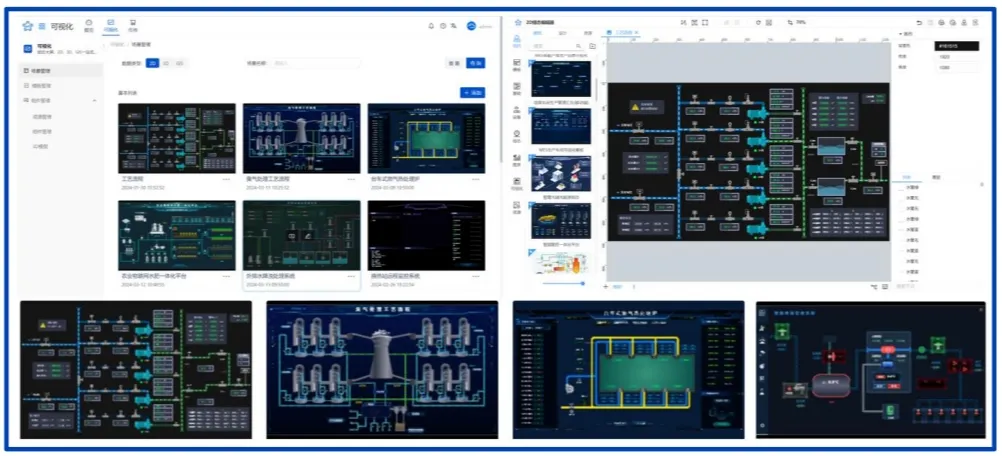Focus the template search box in editor
This screenshot has height=456, width=1002.
(557, 46)
